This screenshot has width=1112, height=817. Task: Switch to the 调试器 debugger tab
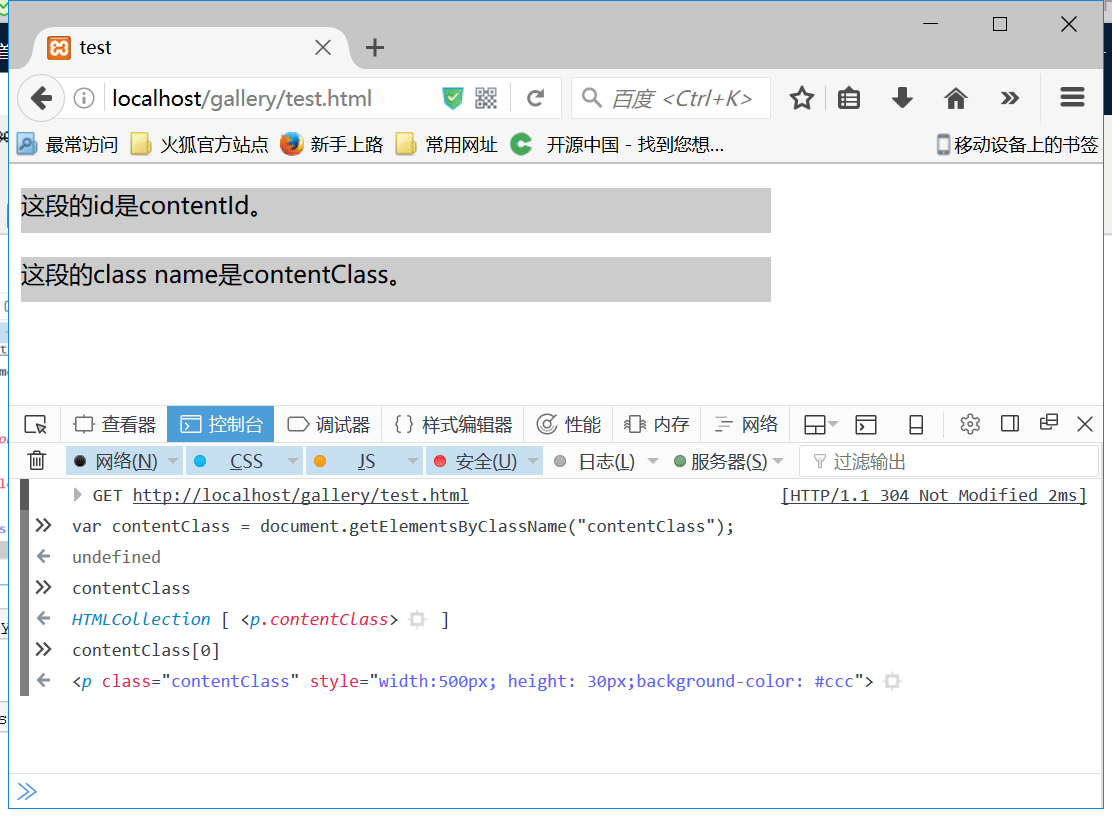[328, 425]
